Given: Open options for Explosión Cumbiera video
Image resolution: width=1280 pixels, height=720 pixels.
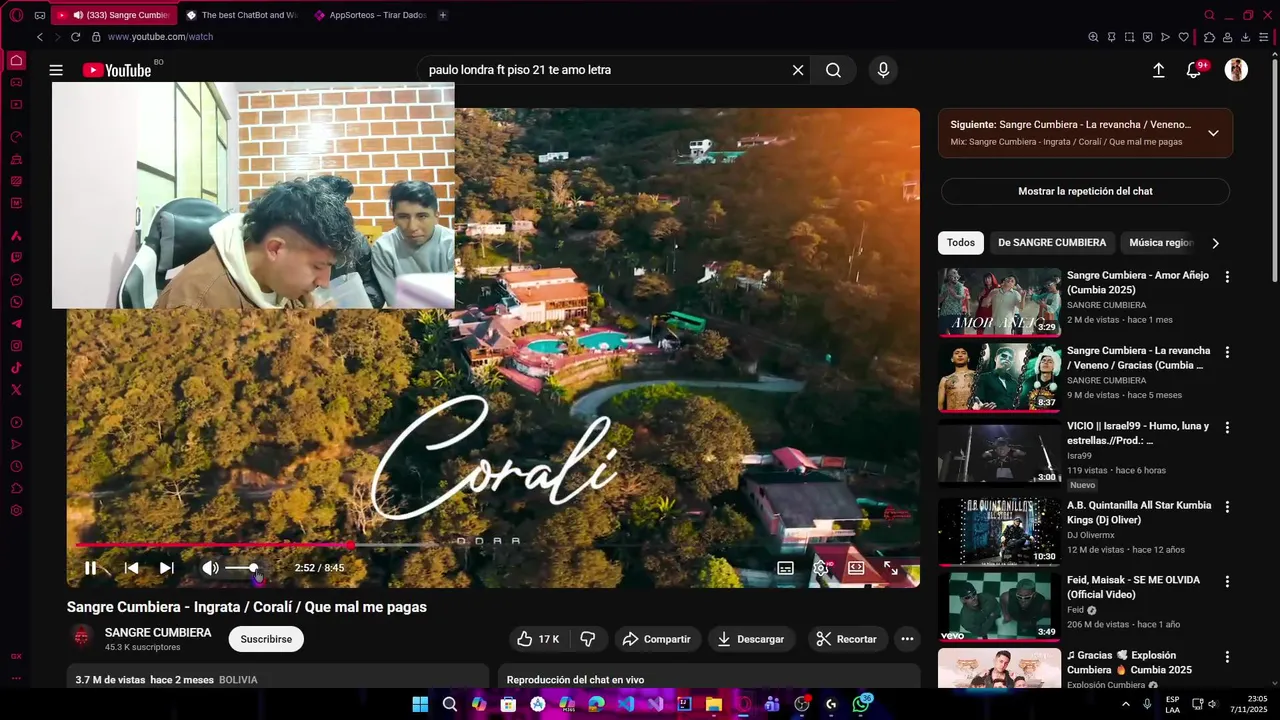Looking at the screenshot, I should tap(1227, 657).
